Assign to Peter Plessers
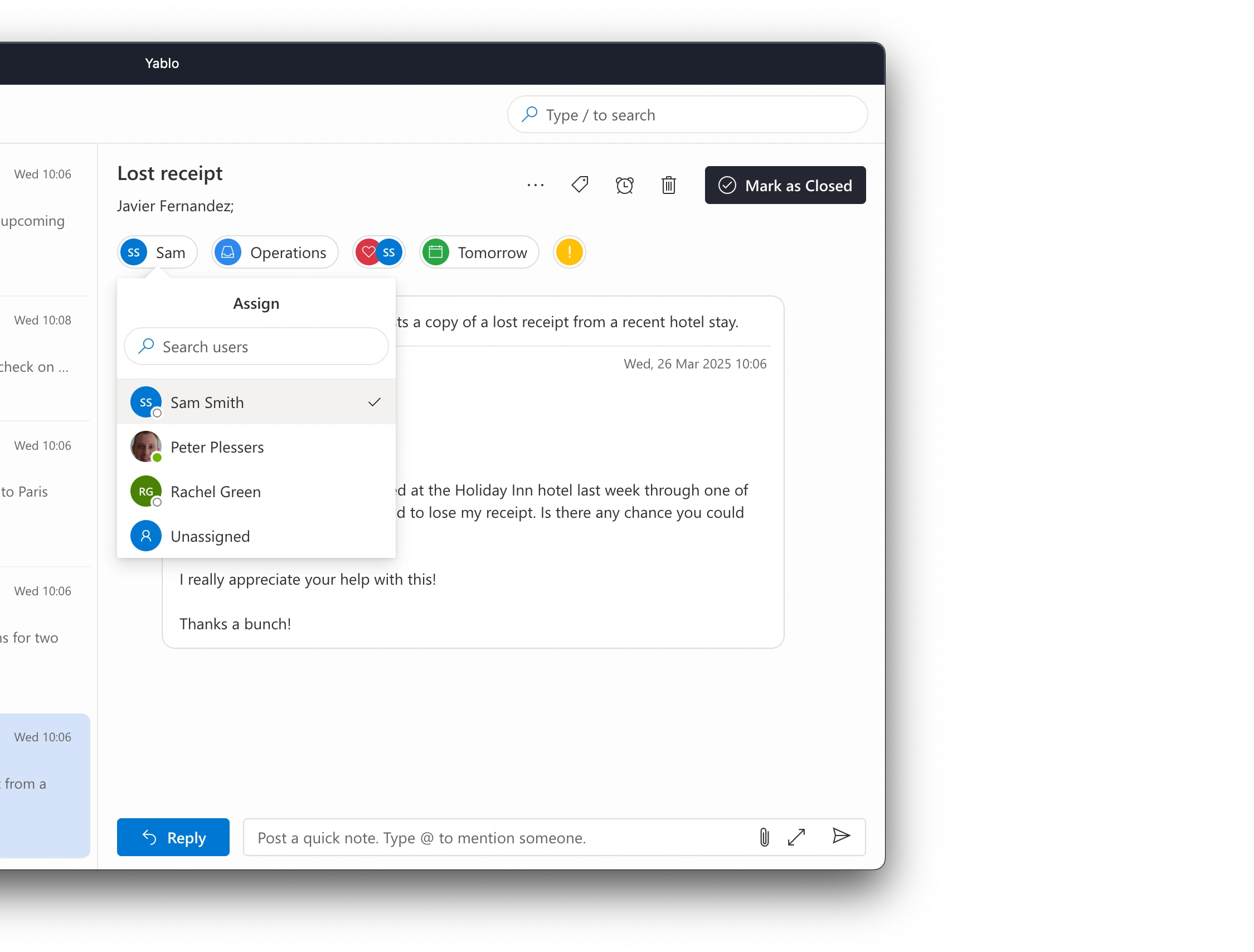Image resolution: width=1254 pixels, height=952 pixels. [256, 447]
